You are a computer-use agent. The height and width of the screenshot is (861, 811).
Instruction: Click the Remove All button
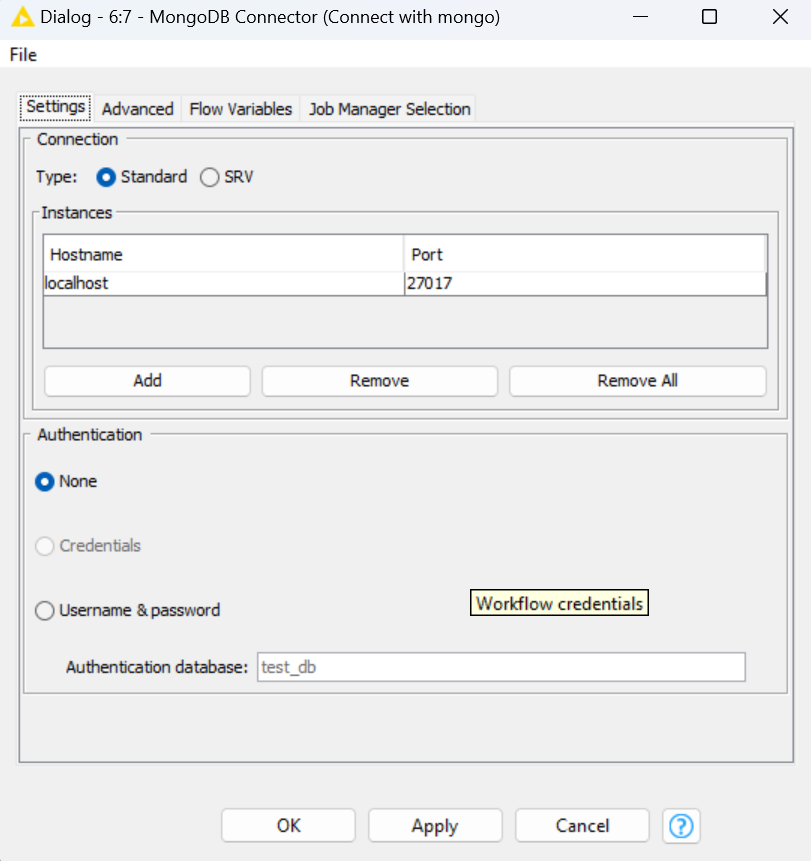point(637,381)
